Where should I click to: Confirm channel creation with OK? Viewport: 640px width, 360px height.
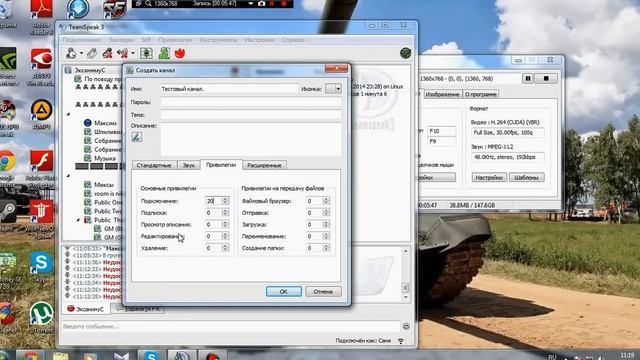pyautogui.click(x=284, y=291)
